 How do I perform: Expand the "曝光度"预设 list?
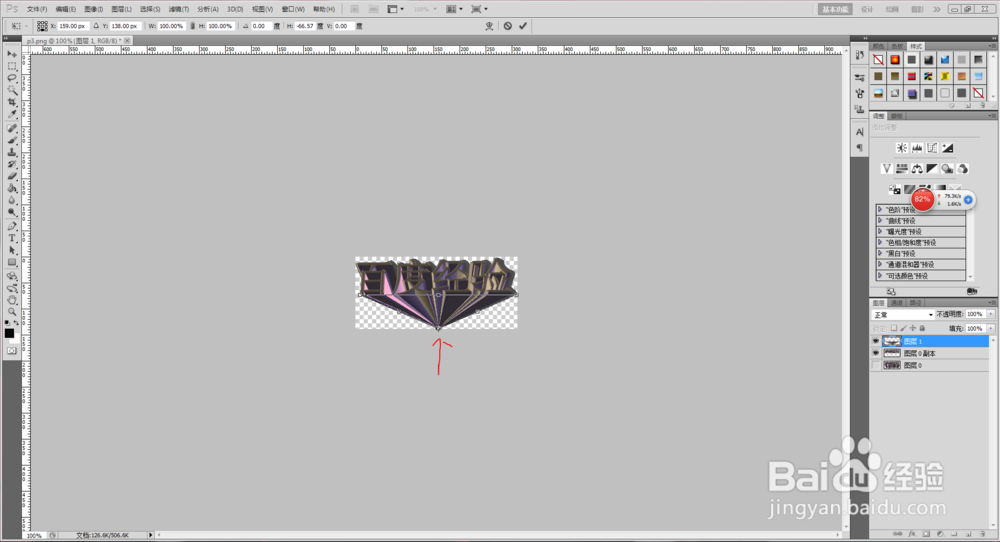880,231
